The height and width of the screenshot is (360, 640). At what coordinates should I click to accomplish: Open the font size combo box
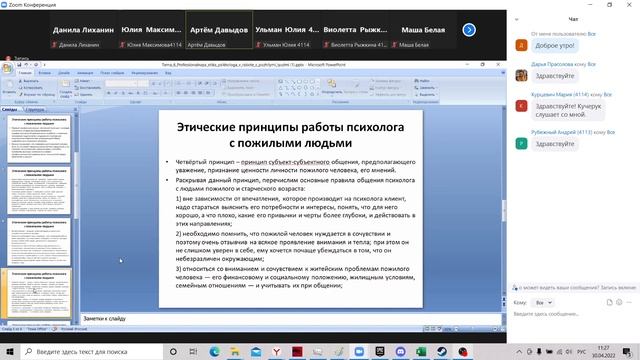tap(143, 83)
